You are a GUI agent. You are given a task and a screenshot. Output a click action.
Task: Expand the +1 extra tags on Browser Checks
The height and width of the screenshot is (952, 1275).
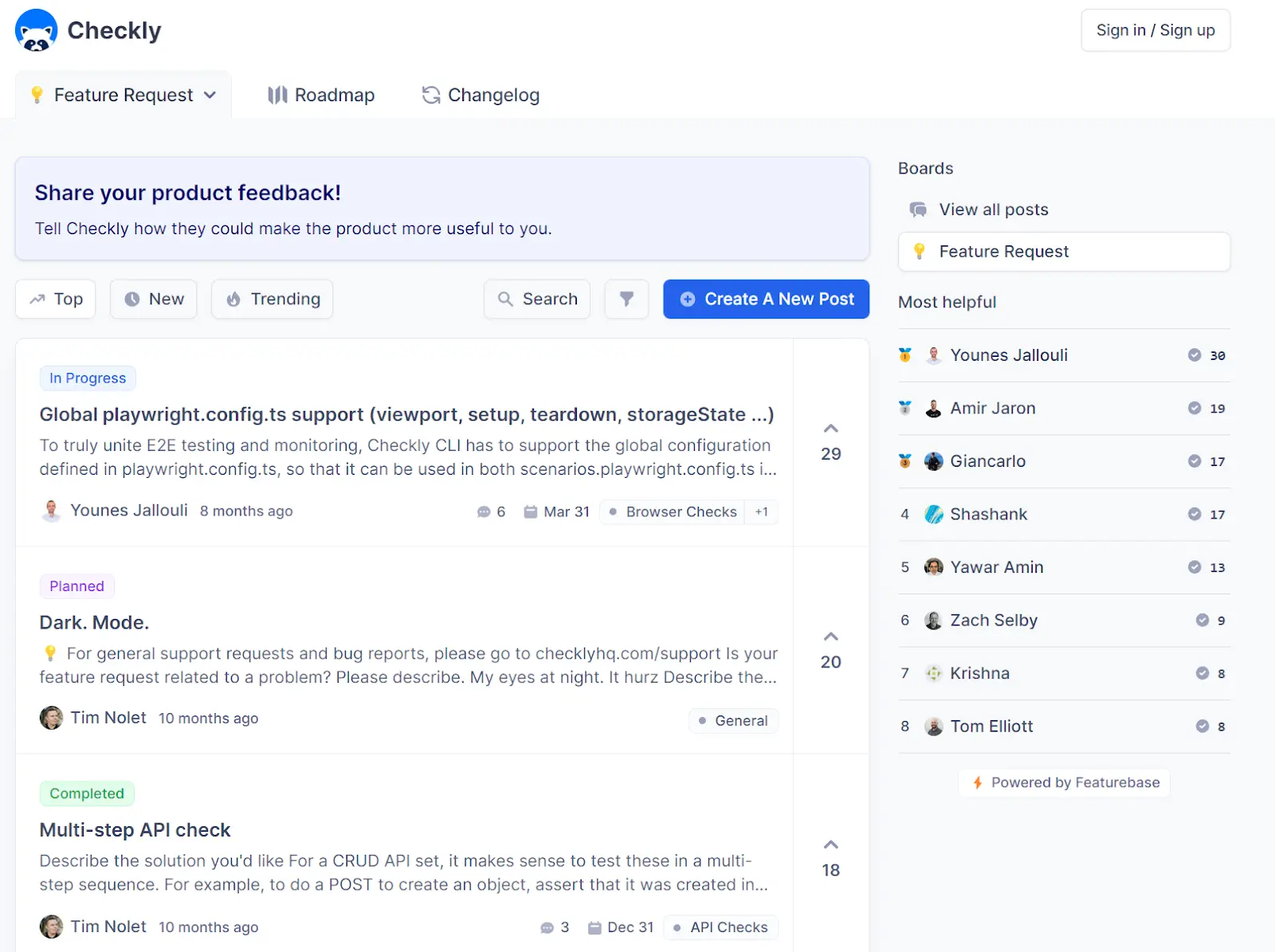(761, 511)
